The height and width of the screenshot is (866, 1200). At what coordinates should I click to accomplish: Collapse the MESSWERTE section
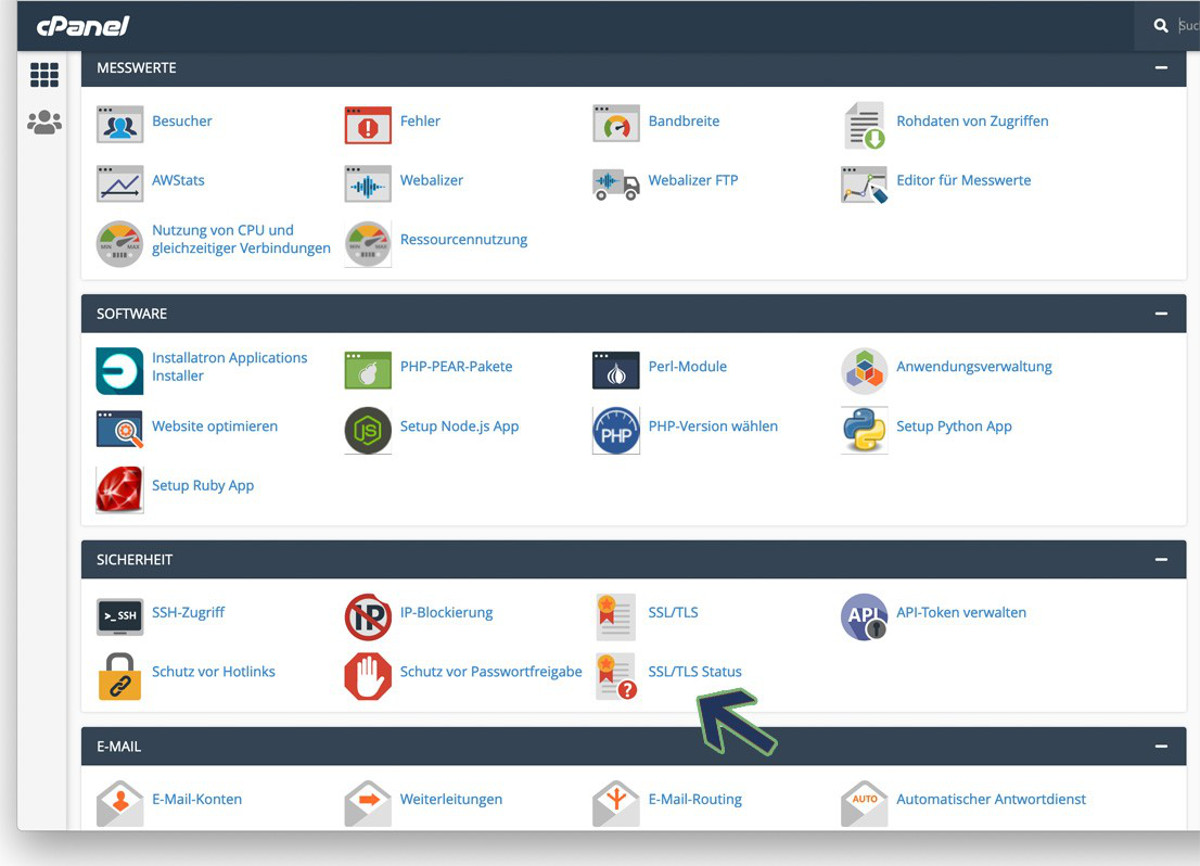[1161, 68]
